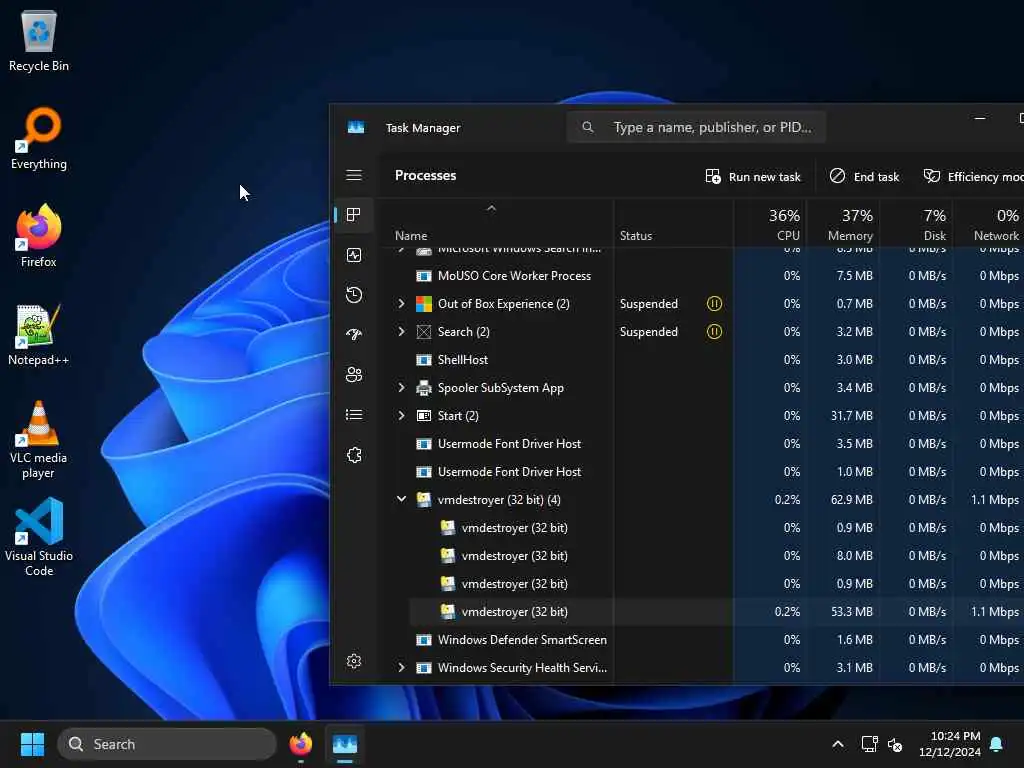Expand the Start (2) process group
This screenshot has width=1024, height=768.
[401, 416]
